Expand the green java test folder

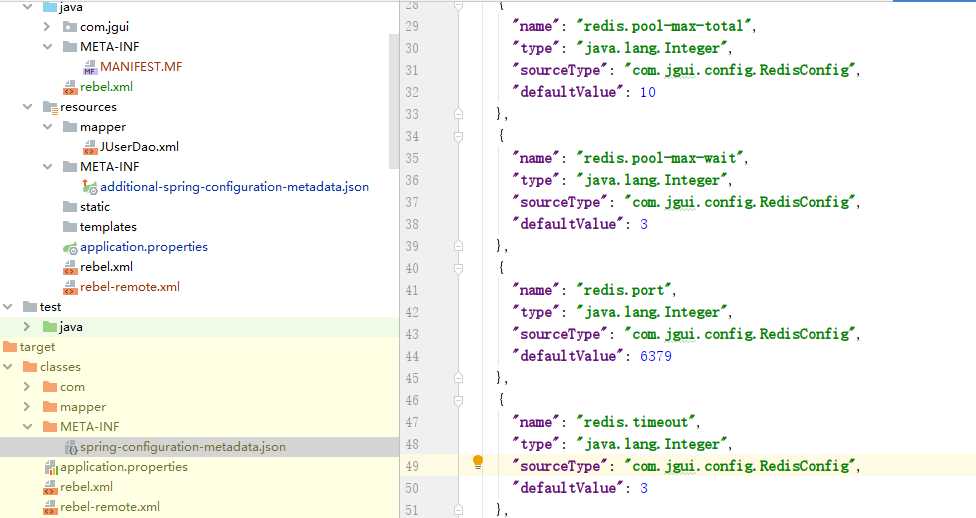tap(27, 327)
